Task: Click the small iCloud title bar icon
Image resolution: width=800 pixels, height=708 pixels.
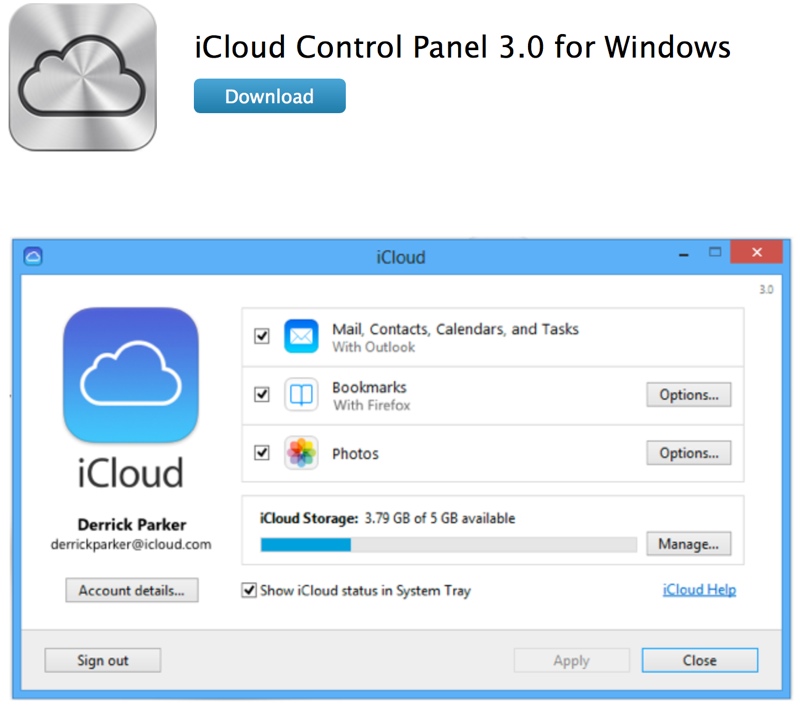Action: [33, 256]
